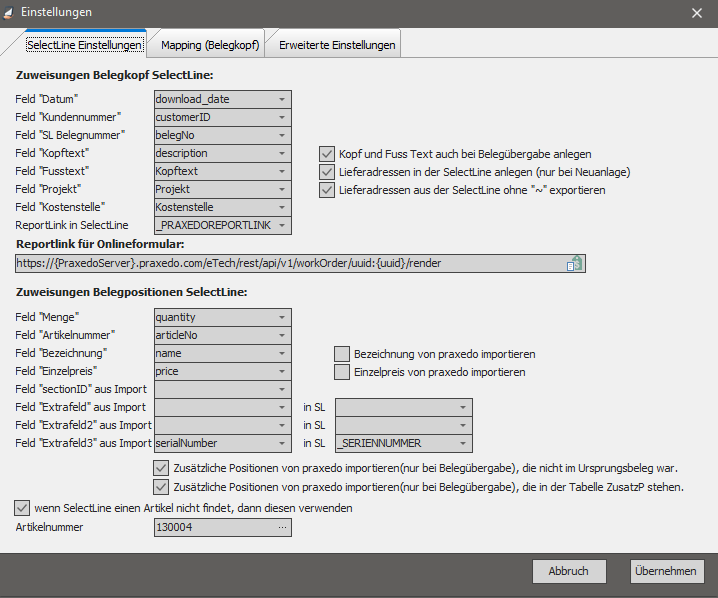
Task: Toggle Einzelpreis von praxedo importieren
Action: (x=342, y=372)
